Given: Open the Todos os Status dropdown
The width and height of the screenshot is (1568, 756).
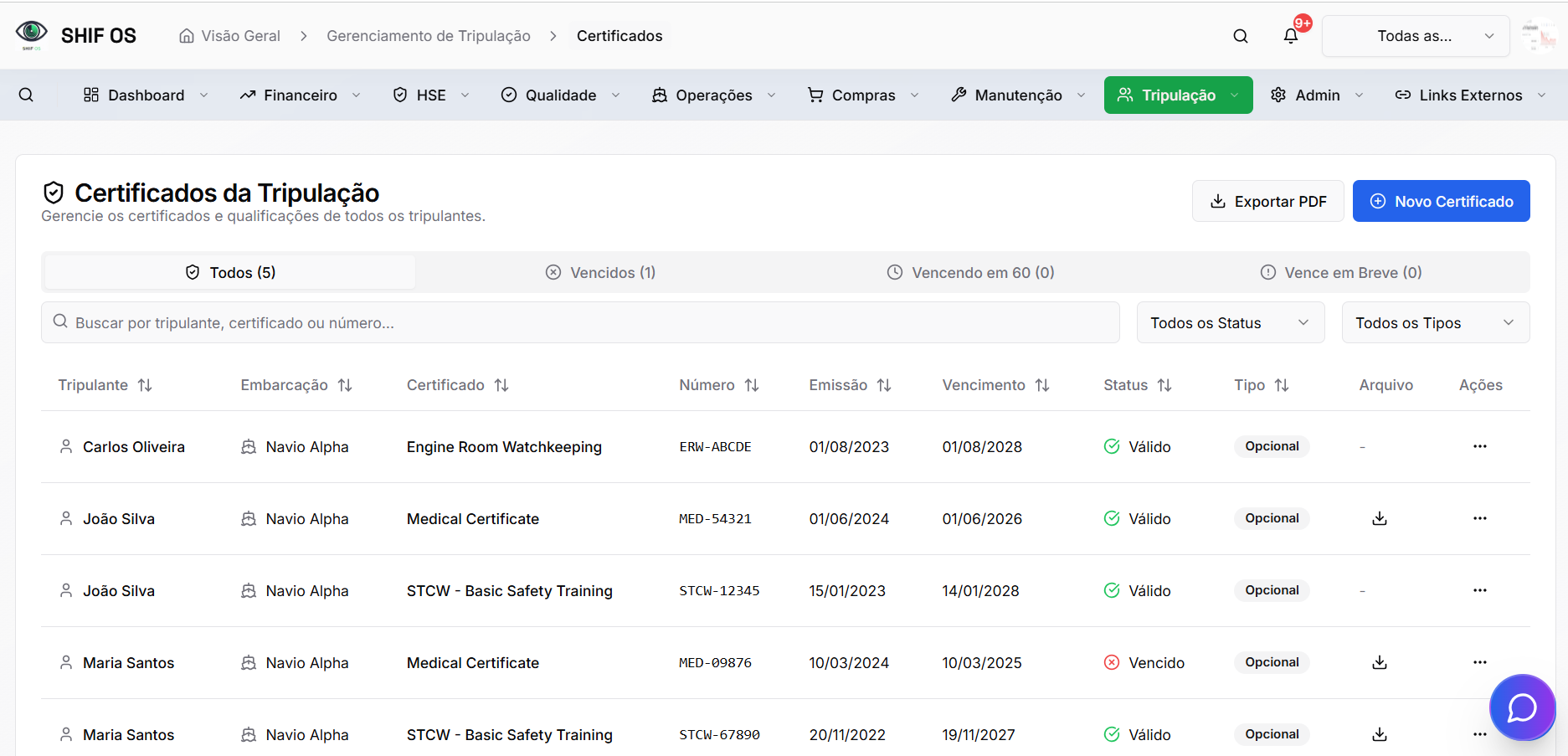Looking at the screenshot, I should [1230, 323].
